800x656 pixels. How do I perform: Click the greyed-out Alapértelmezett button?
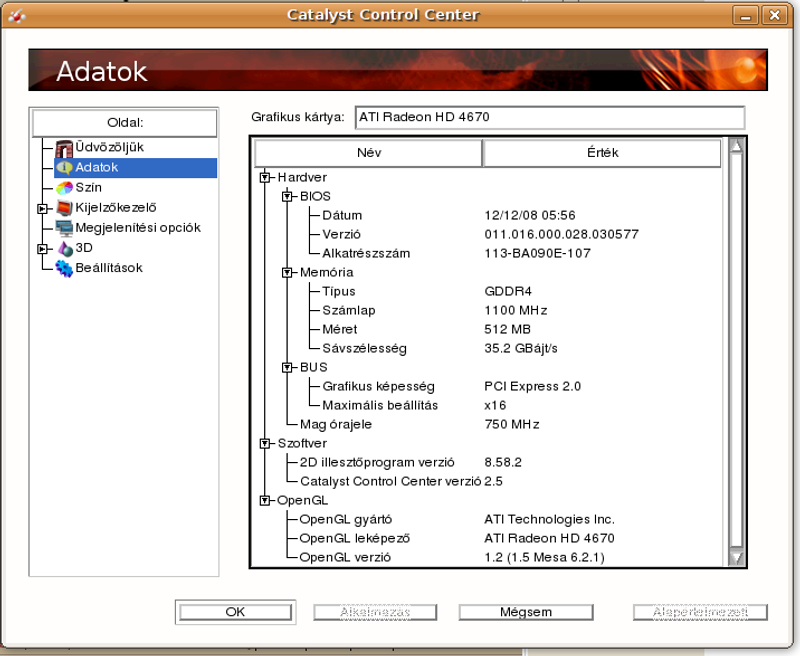click(700, 612)
